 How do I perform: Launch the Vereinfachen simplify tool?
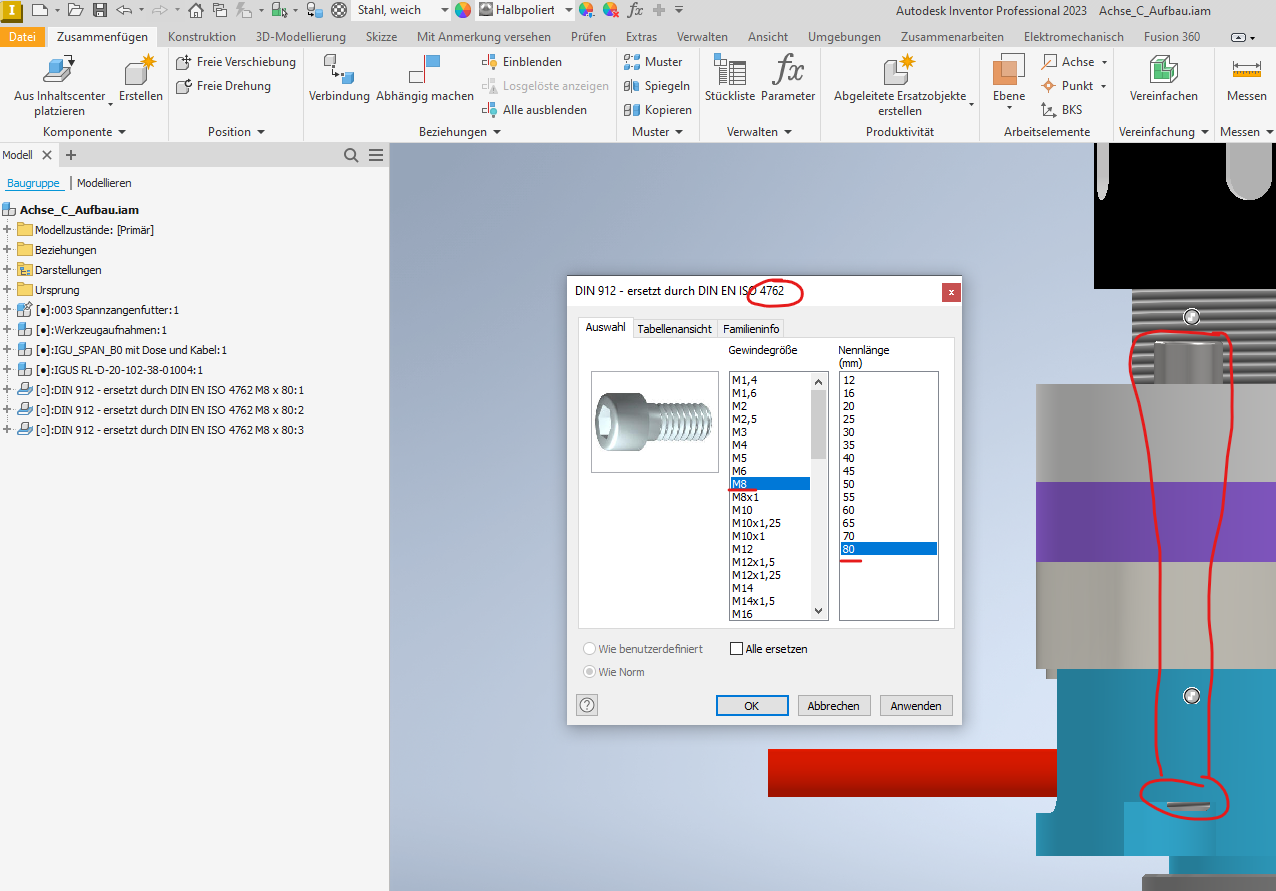point(1164,80)
